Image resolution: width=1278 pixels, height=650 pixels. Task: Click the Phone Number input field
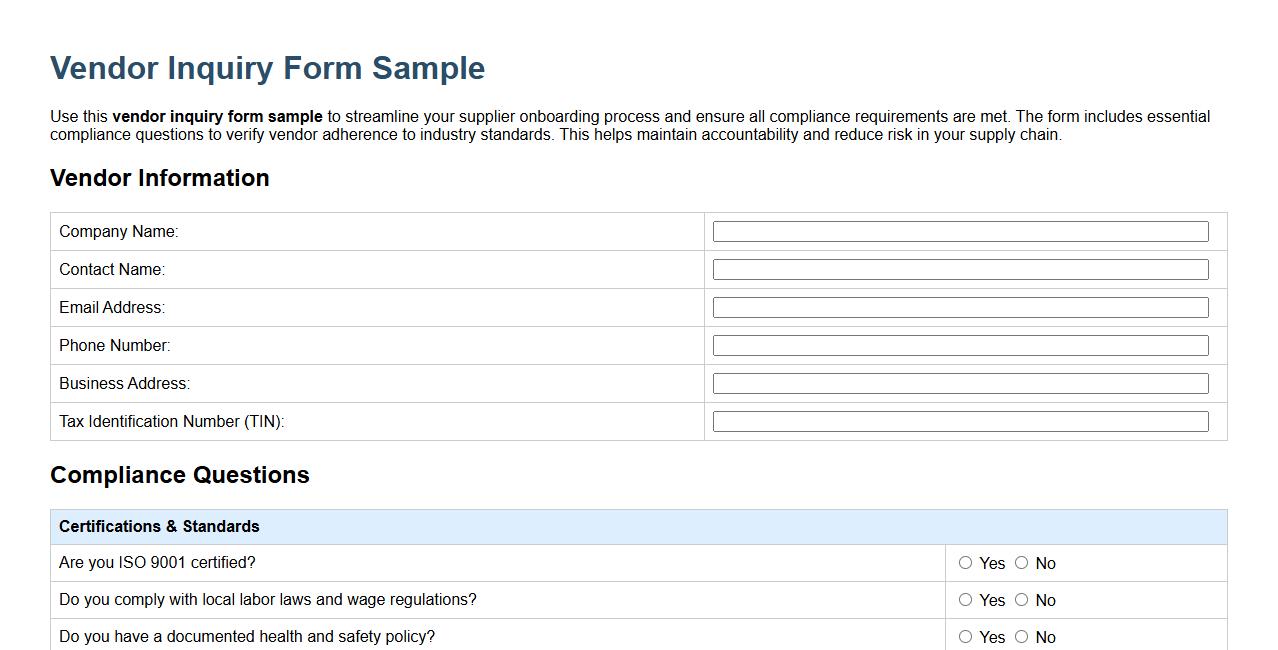point(959,345)
